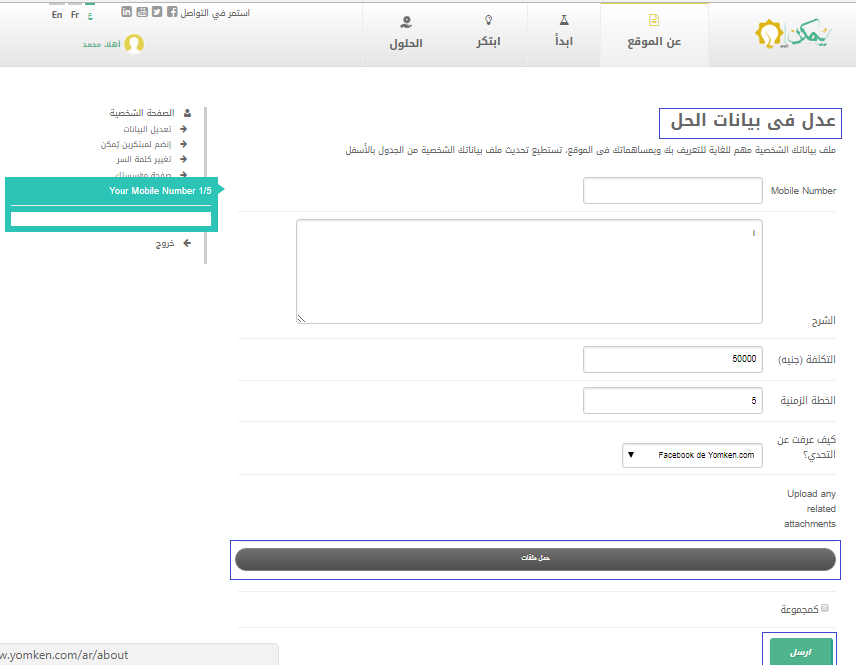Go to the ابدأ tab
Viewport: 856px width, 665px height.
tap(564, 33)
